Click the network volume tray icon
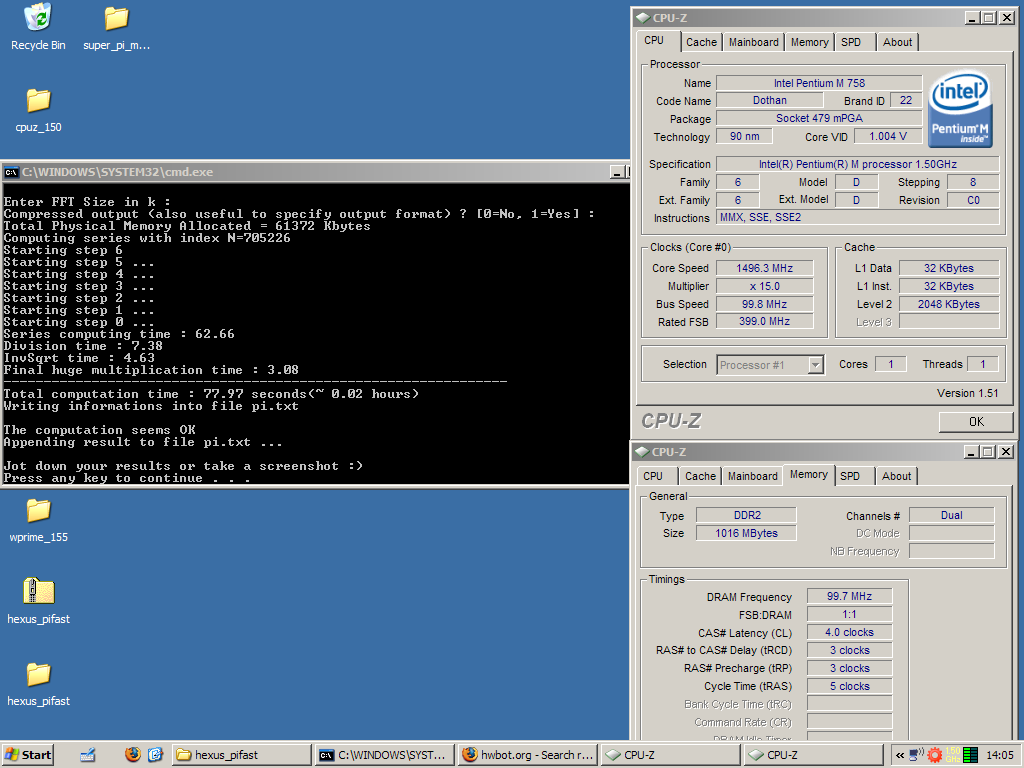1024x768 pixels. 917,755
